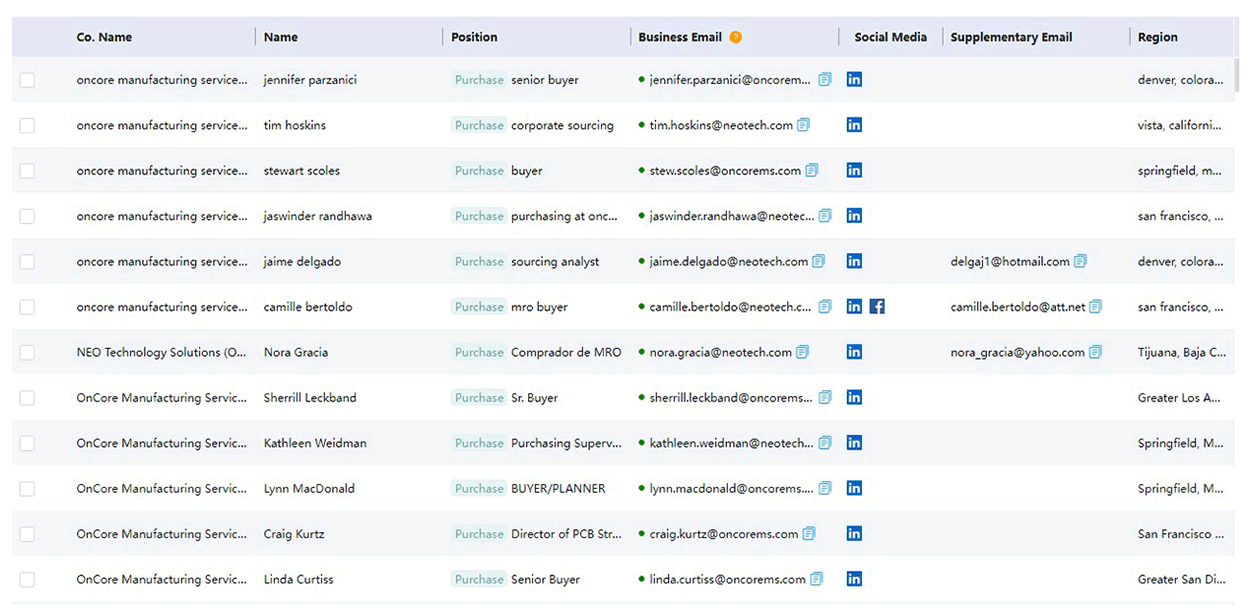Copy jennifer parzanici's business email
This screenshot has width=1248, height=613.
coord(825,80)
